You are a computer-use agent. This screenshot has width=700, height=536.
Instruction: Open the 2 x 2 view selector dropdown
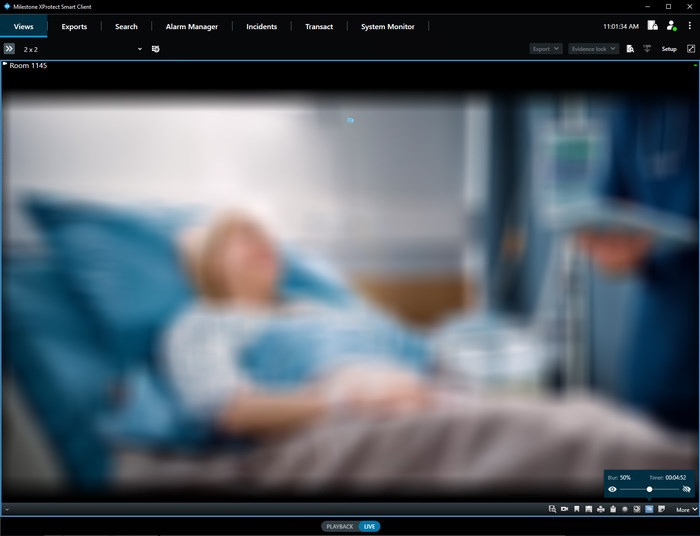click(x=83, y=49)
